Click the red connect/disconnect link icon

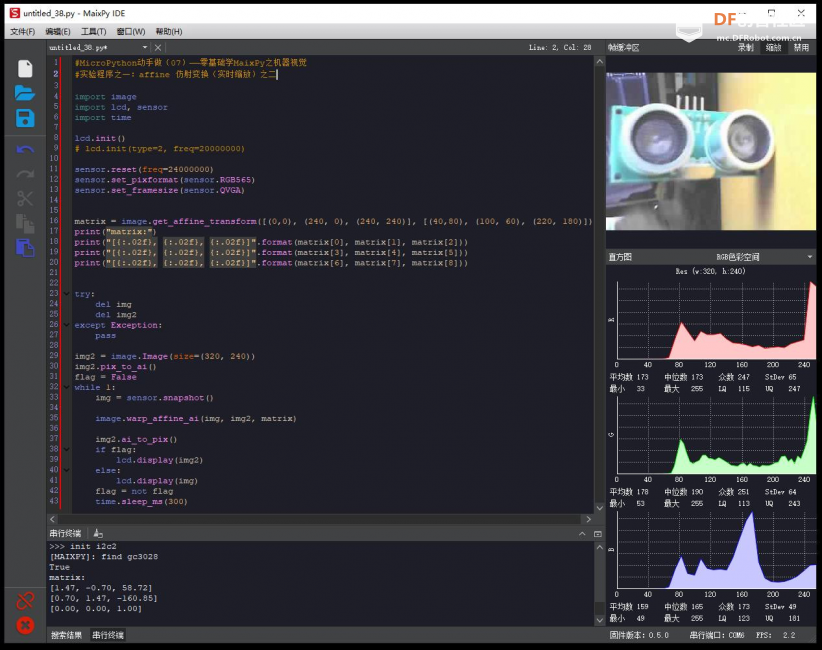click(25, 601)
